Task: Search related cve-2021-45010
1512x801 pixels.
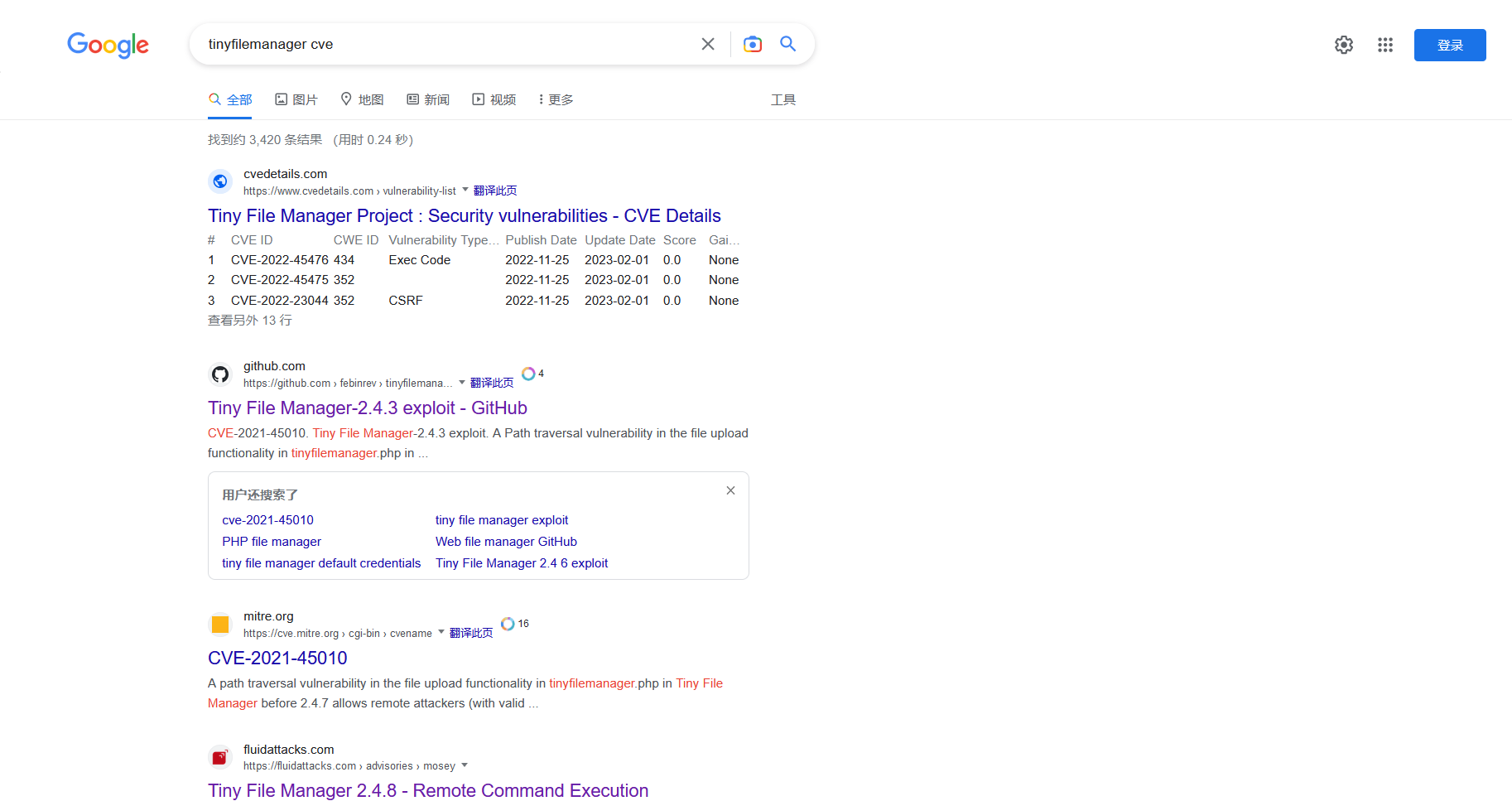Action: (267, 520)
